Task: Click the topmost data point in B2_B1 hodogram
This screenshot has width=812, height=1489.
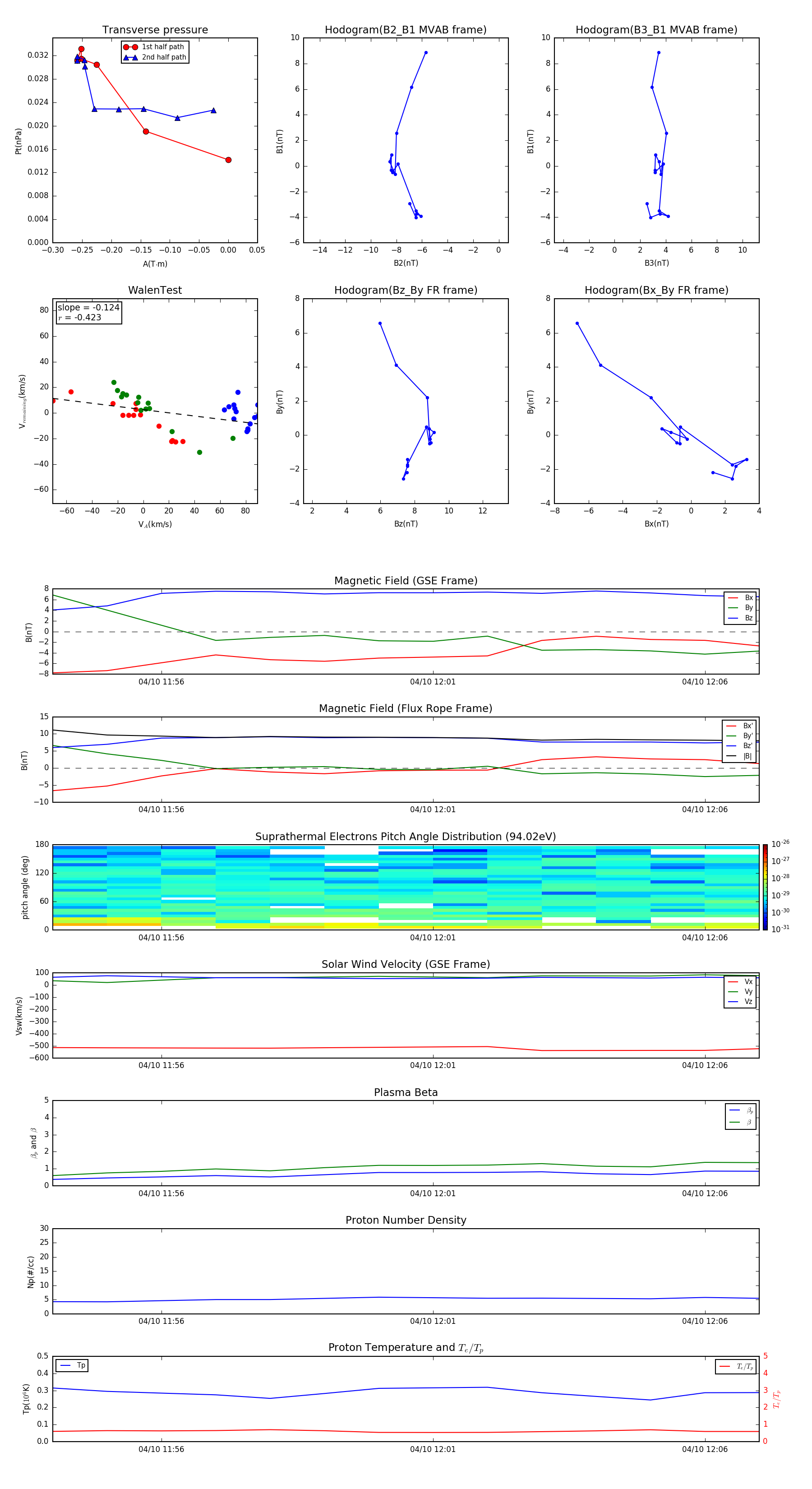Action: pyautogui.click(x=426, y=53)
